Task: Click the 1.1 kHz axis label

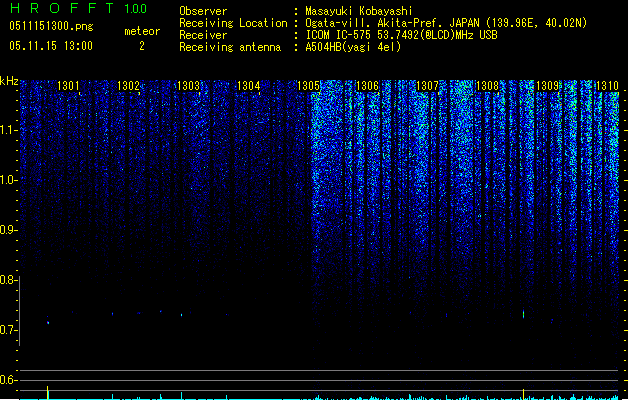Action: 8,130
